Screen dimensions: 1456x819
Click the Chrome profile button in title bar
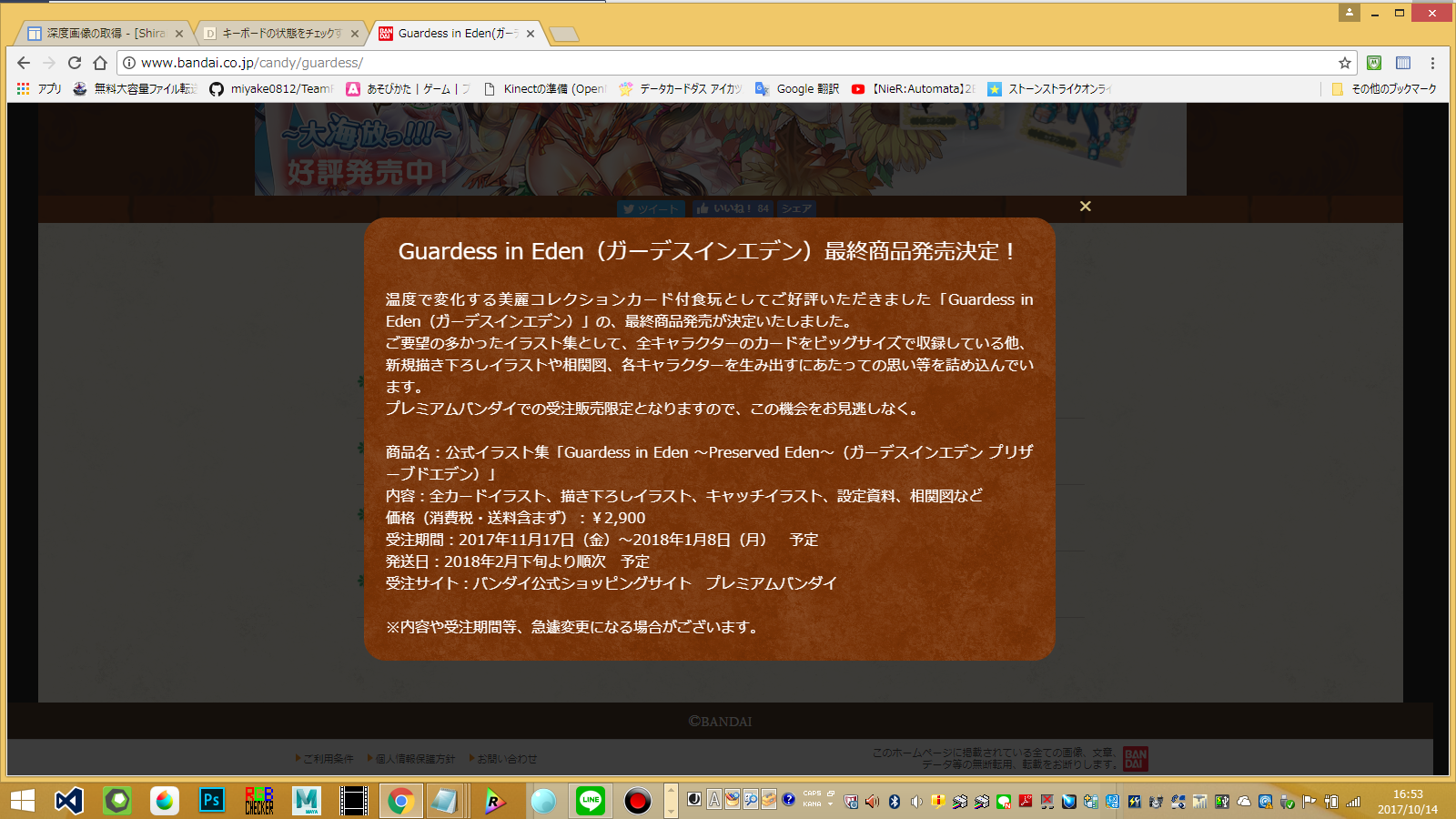1349,12
